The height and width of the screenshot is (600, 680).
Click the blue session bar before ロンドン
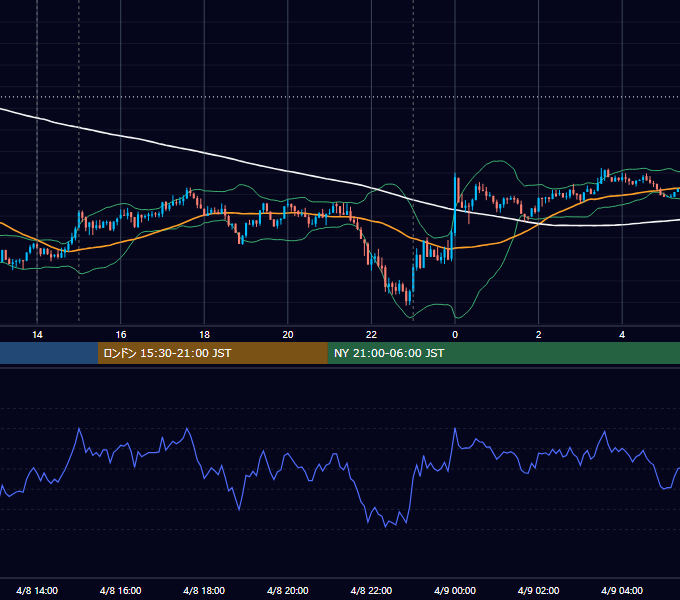coord(49,353)
